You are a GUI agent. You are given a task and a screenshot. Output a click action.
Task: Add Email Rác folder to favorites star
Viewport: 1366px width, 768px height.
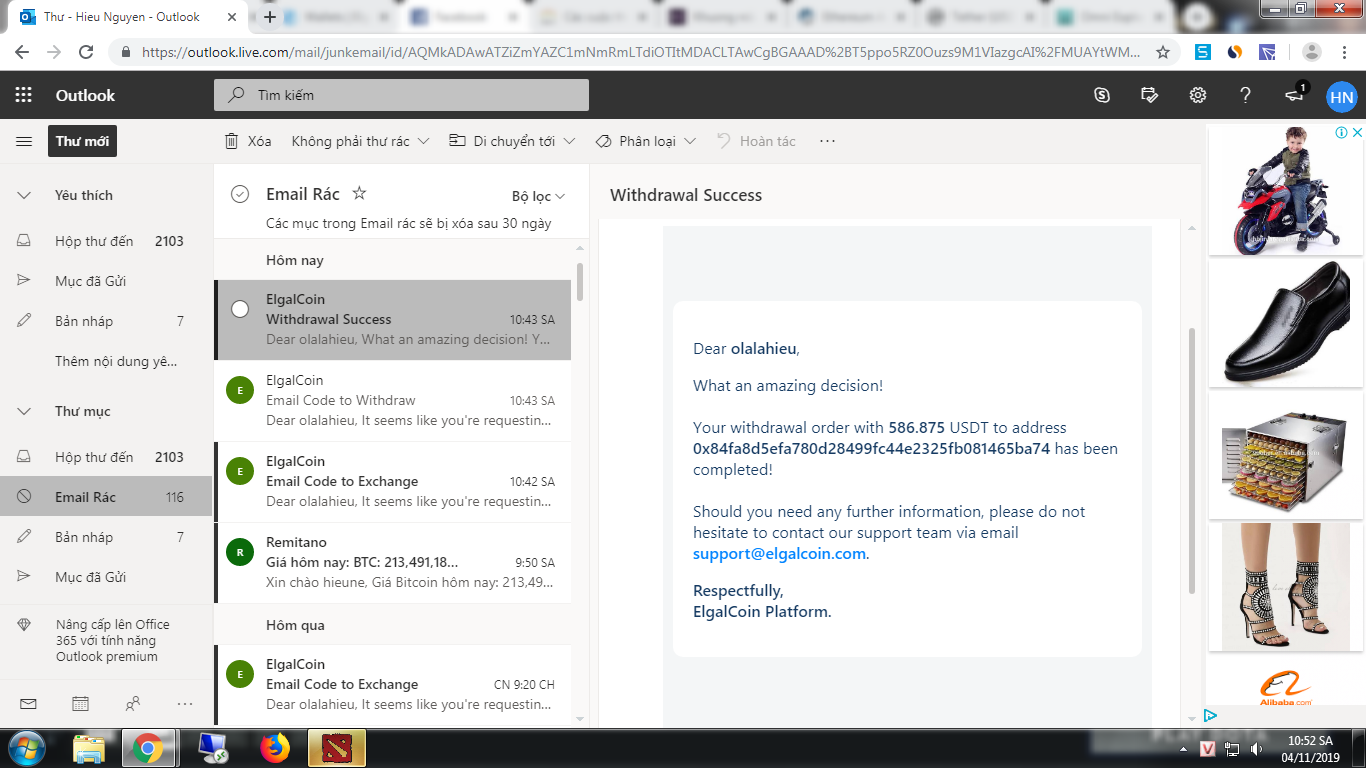click(x=360, y=193)
